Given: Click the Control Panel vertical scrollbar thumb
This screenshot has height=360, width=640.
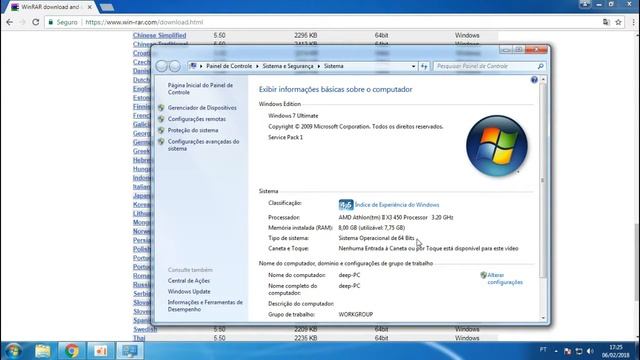Looking at the screenshot, I should [543, 180].
